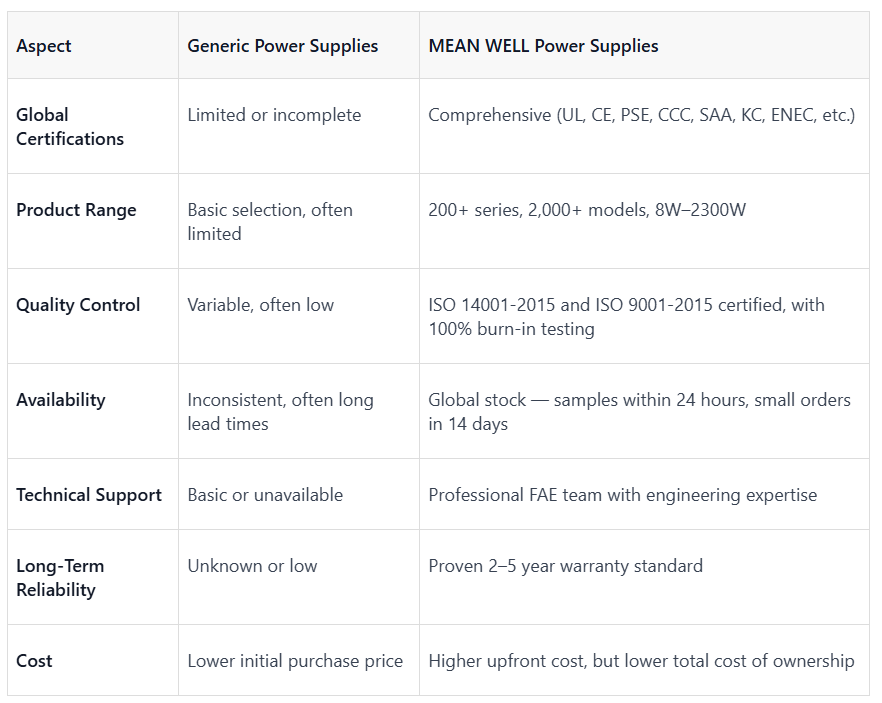Click the Availability row label

pos(61,400)
